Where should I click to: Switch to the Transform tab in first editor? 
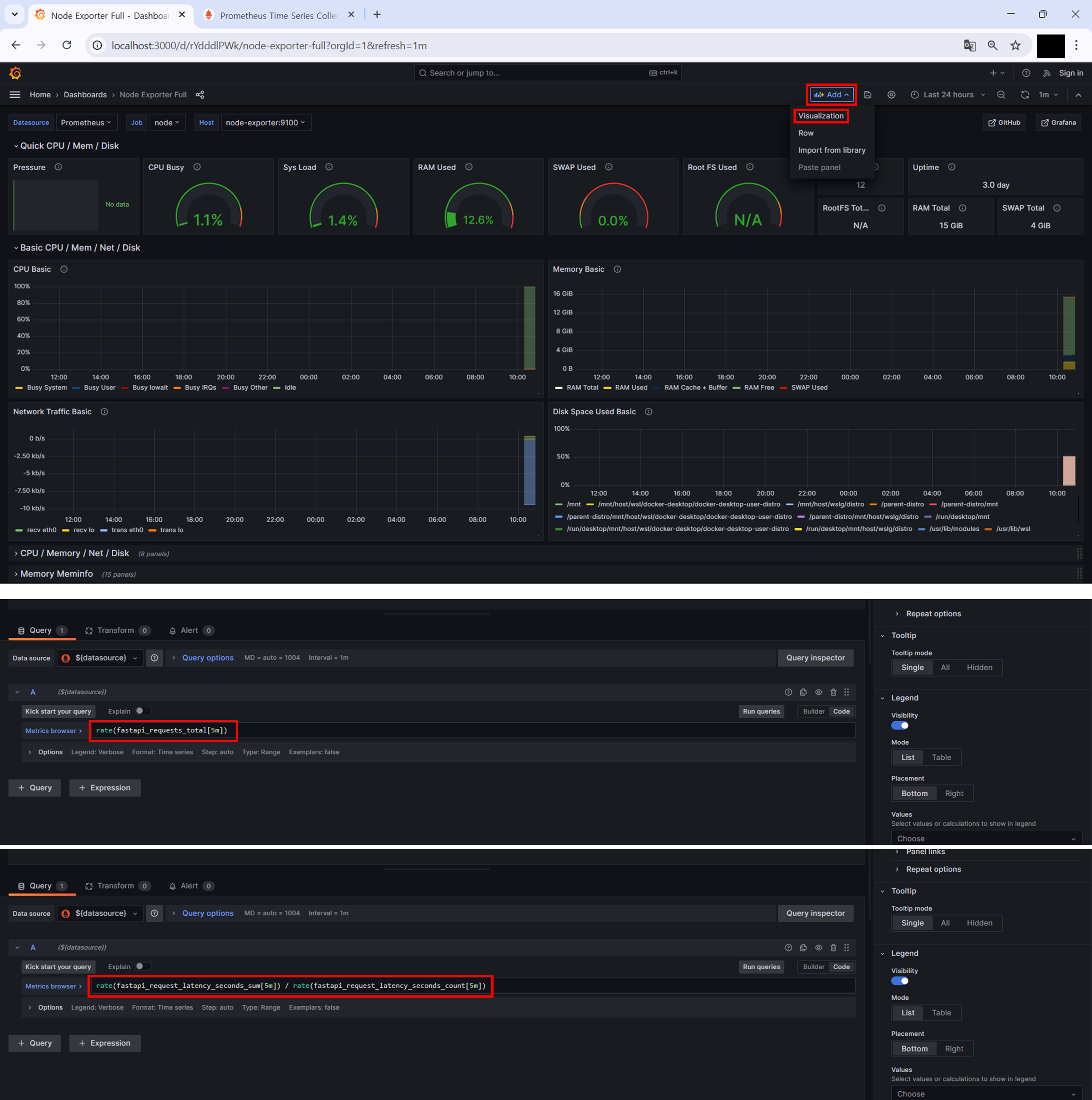[x=115, y=630]
